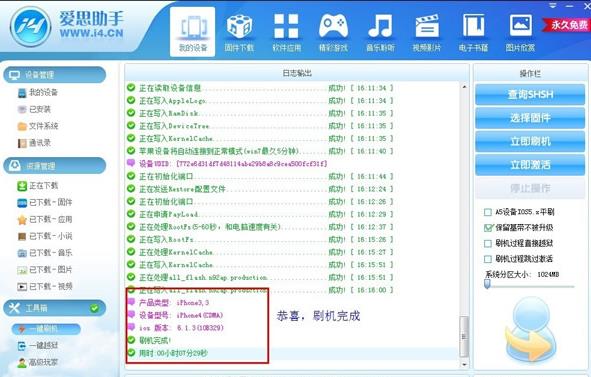This screenshot has width=591, height=377.
Task: Open 已下载-固件 in the sidebar
Action: tap(45, 202)
